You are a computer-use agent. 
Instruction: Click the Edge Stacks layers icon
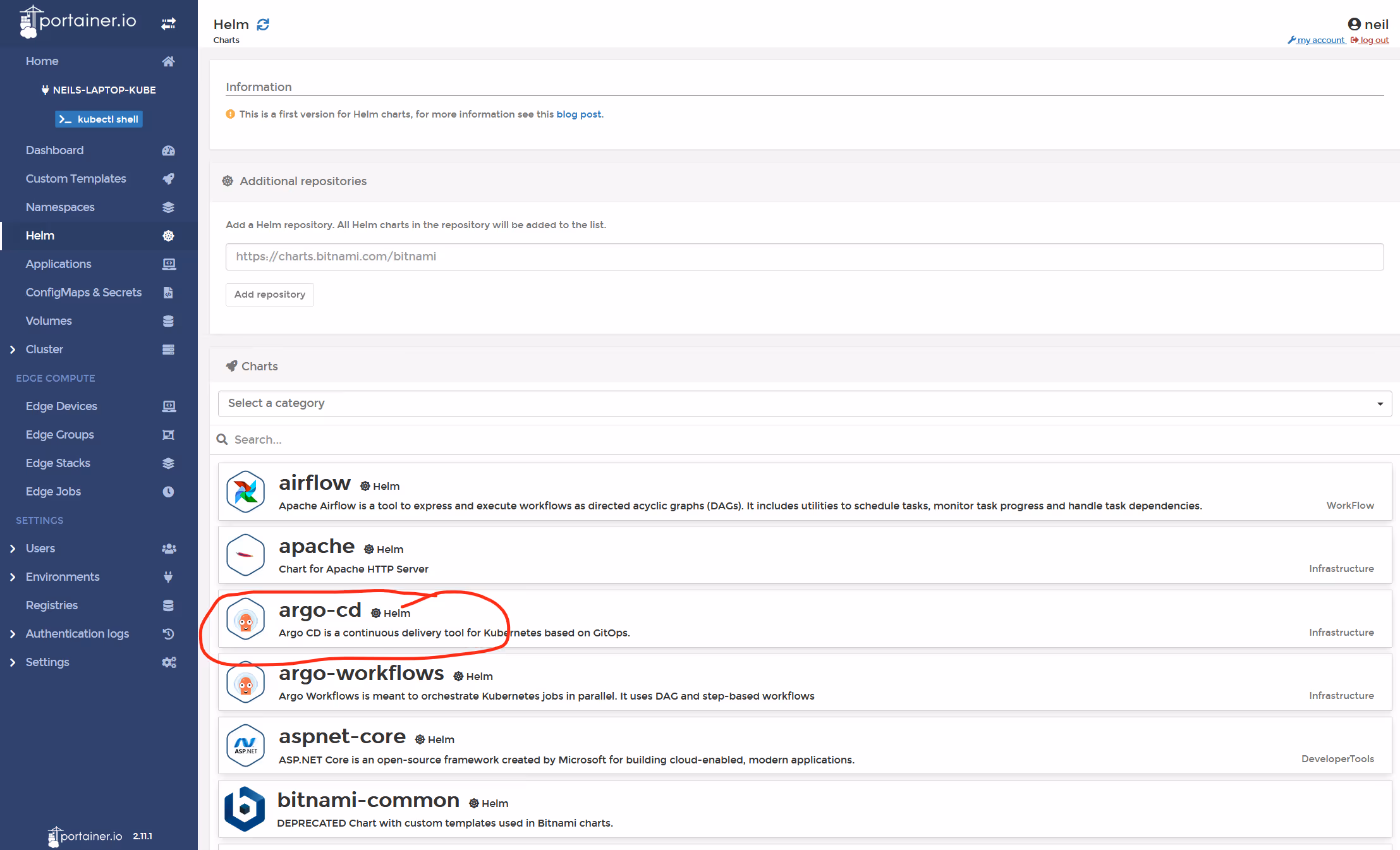[x=168, y=463]
